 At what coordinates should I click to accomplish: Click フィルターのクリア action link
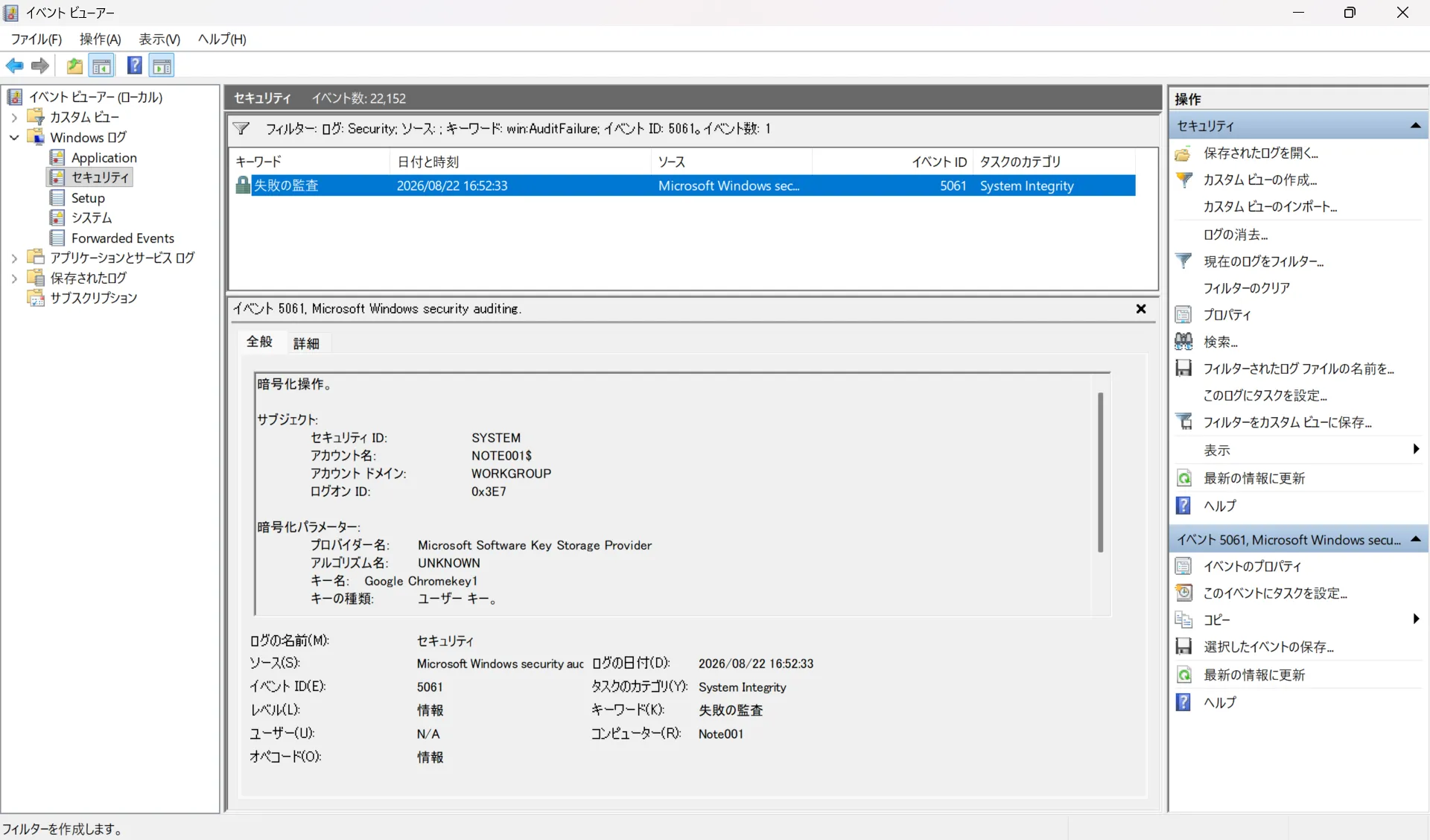(x=1247, y=287)
